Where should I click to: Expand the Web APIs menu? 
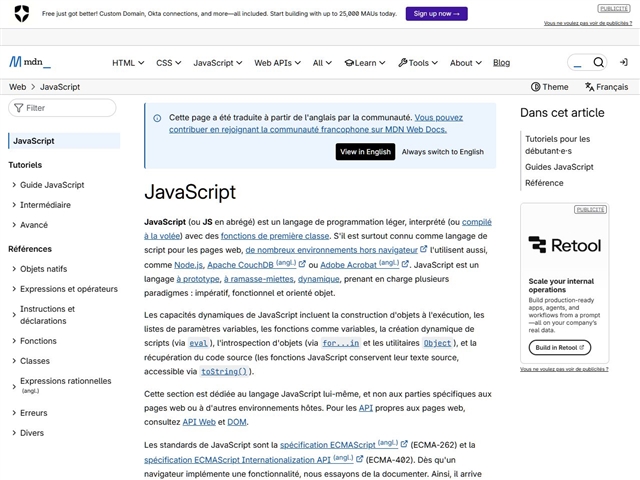click(x=278, y=63)
